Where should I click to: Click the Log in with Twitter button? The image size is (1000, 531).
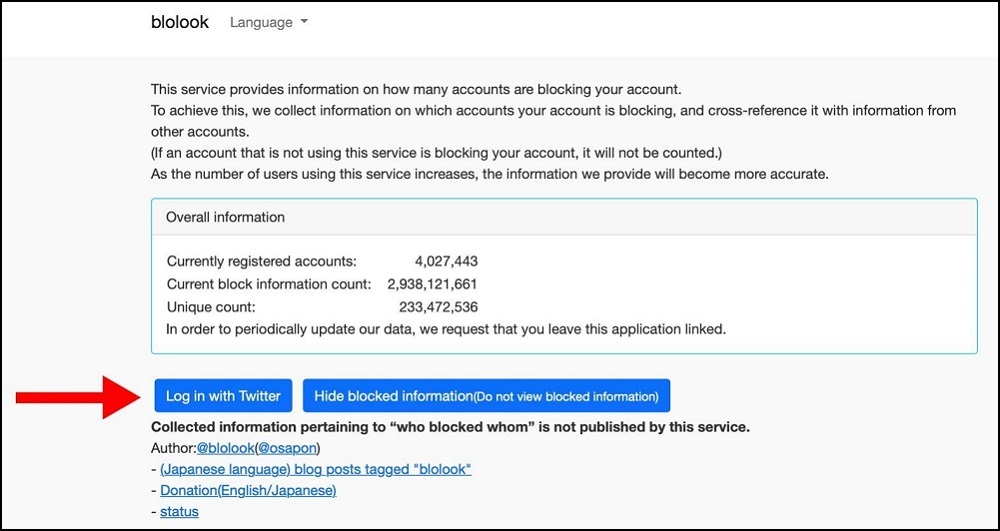point(223,396)
